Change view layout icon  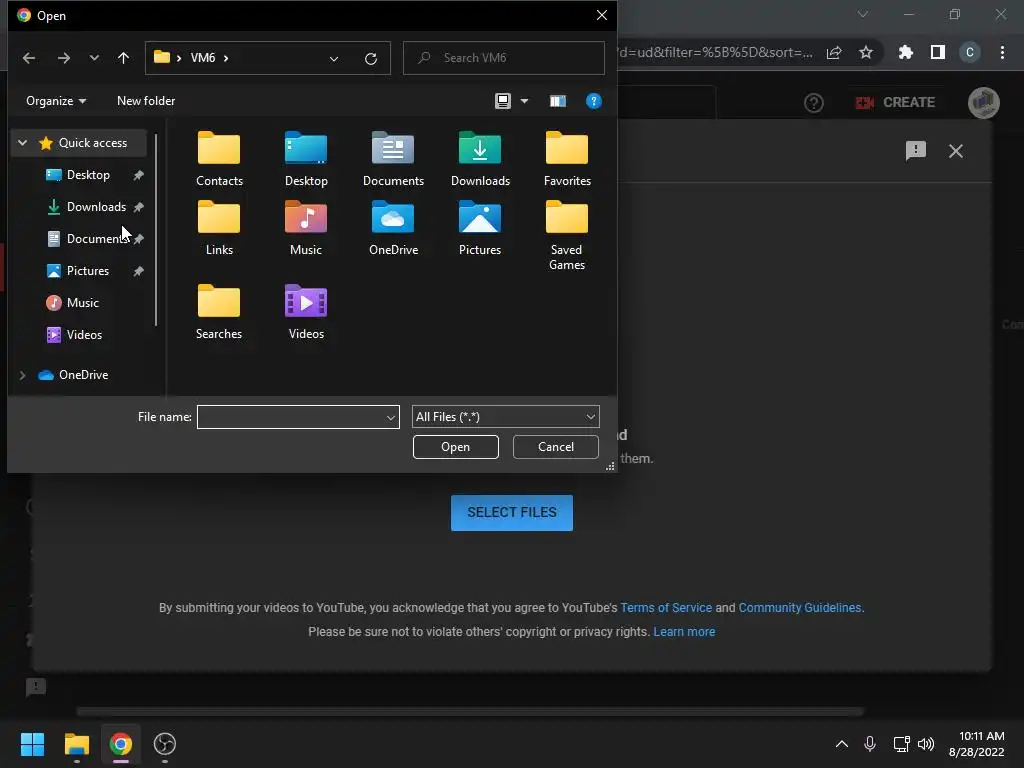point(502,101)
